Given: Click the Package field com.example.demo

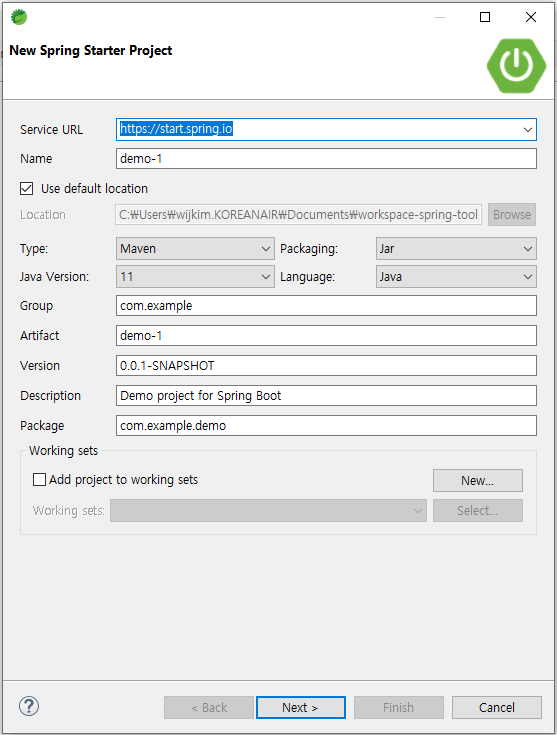Looking at the screenshot, I should point(326,426).
